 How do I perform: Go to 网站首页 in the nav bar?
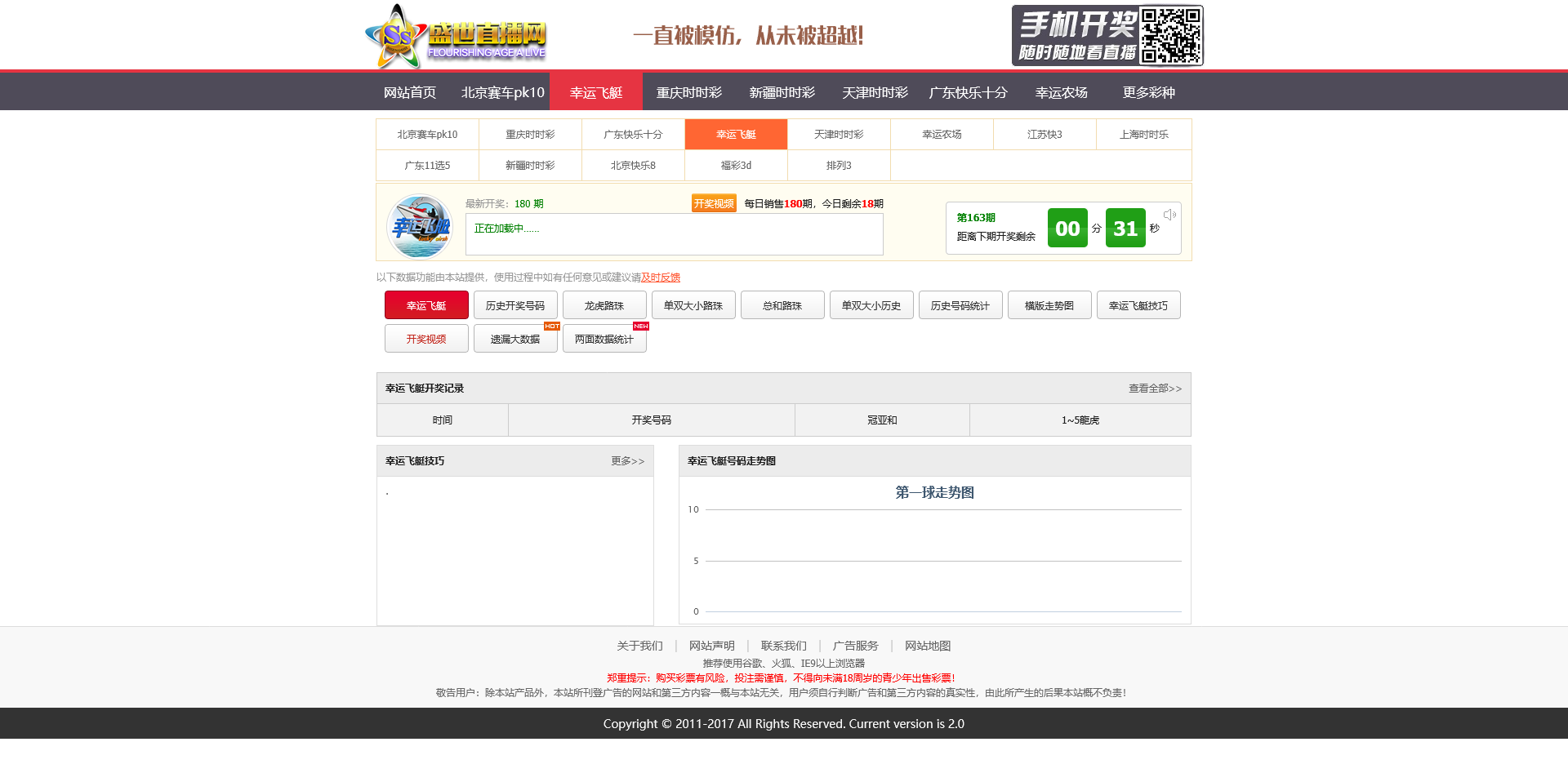[410, 92]
